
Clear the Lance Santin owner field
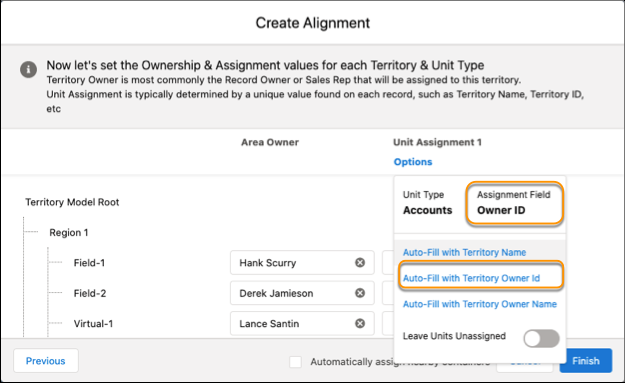[360, 324]
